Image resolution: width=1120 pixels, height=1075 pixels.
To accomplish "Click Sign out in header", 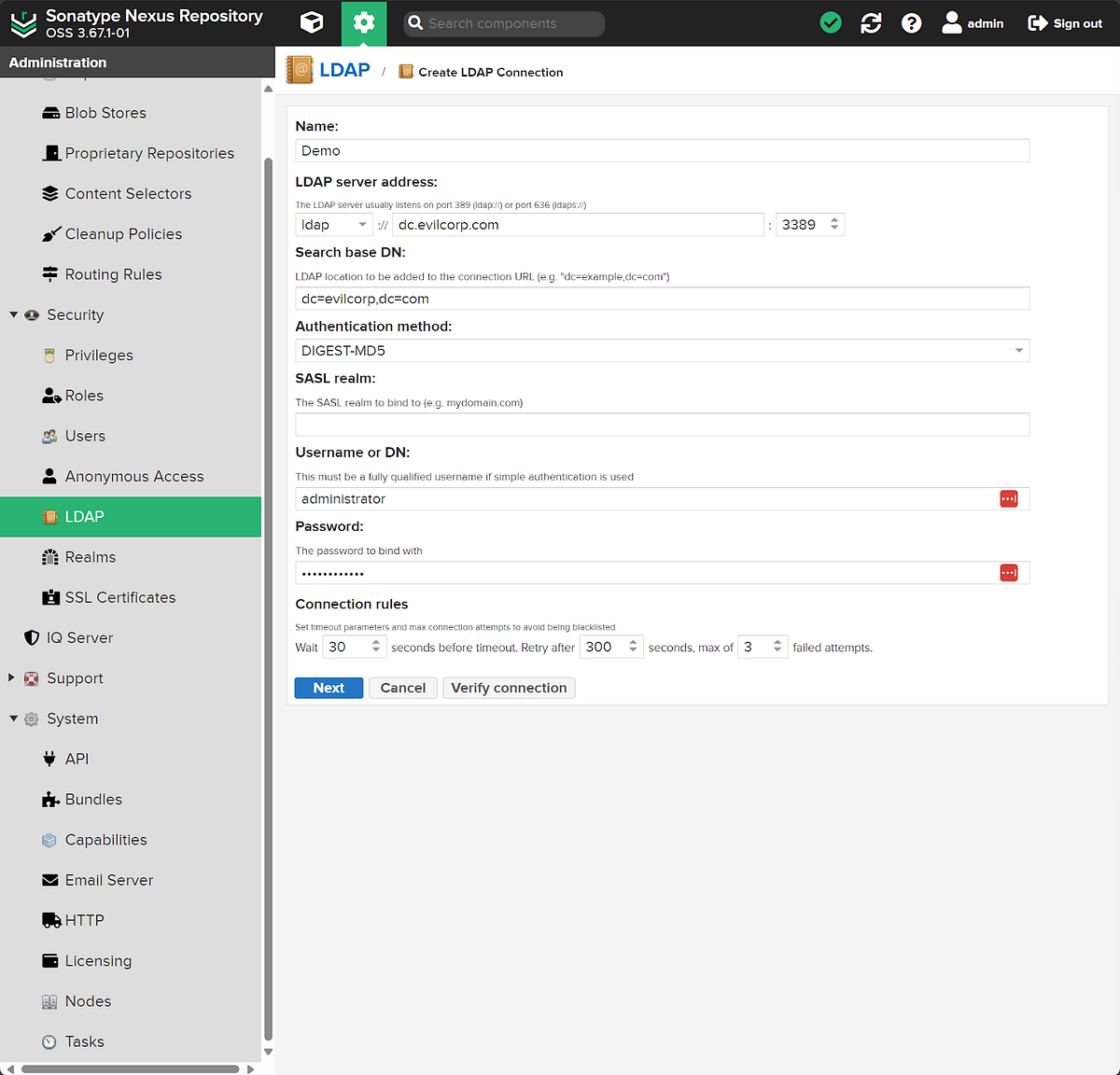I will pos(1065,23).
